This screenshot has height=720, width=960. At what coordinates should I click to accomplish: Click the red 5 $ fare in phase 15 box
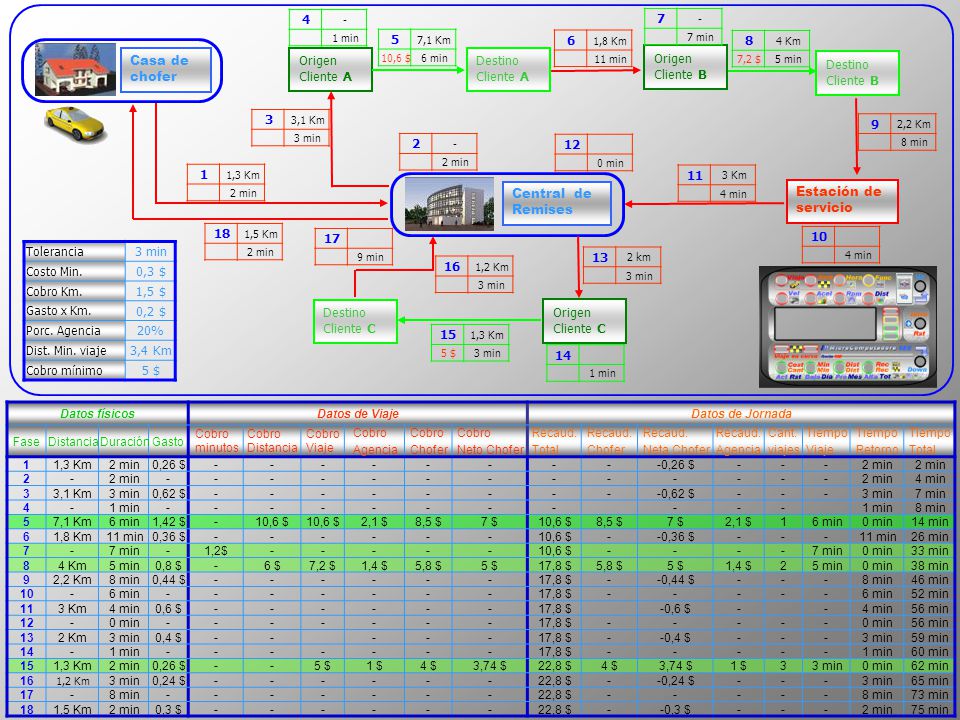click(448, 353)
